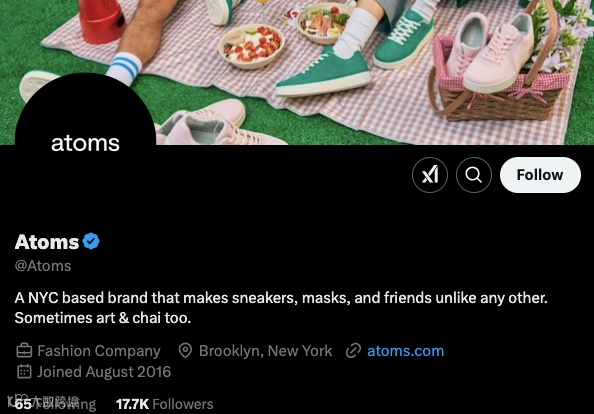View the 17.7K Followers list

tap(164, 404)
